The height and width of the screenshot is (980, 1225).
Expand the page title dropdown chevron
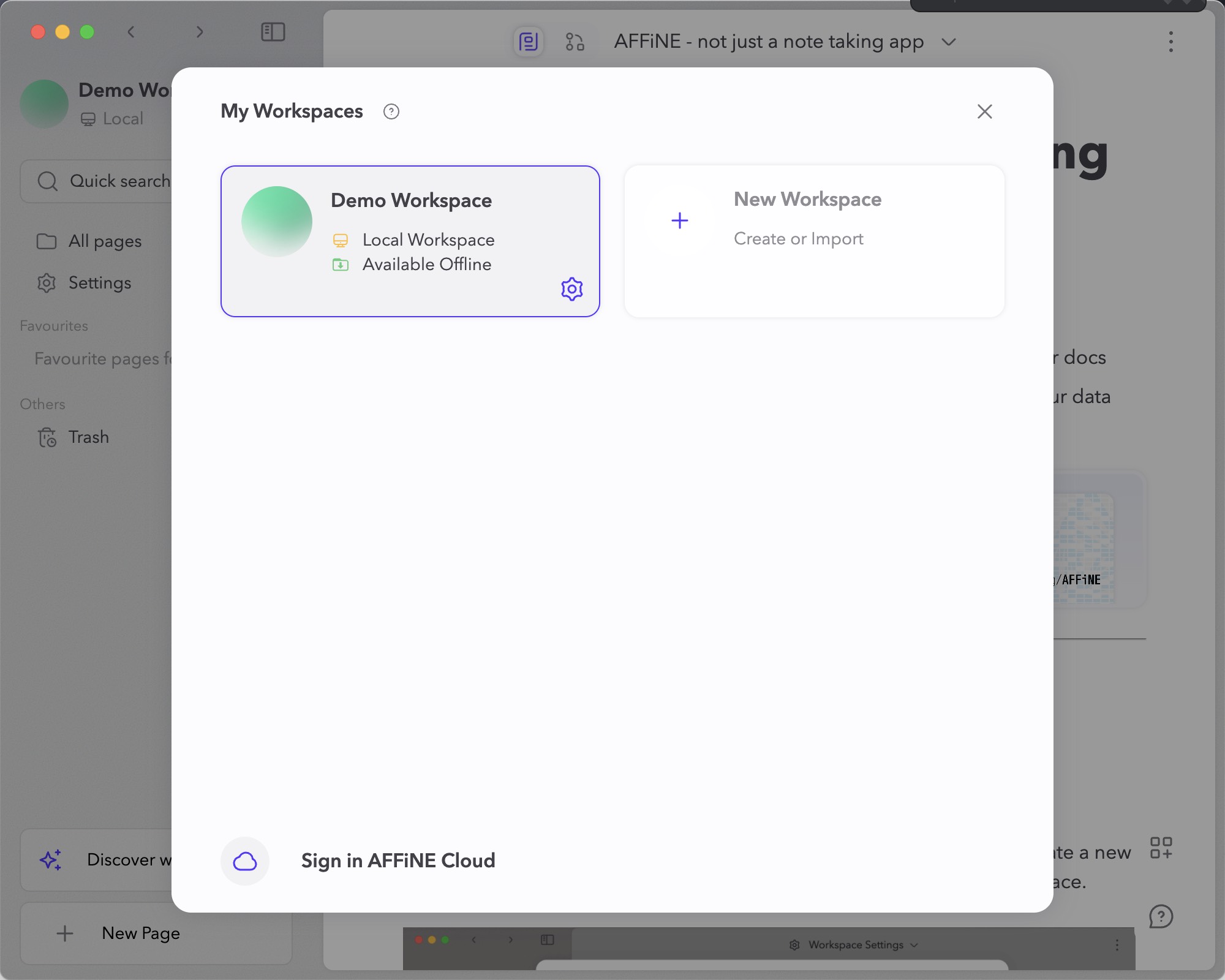949,42
